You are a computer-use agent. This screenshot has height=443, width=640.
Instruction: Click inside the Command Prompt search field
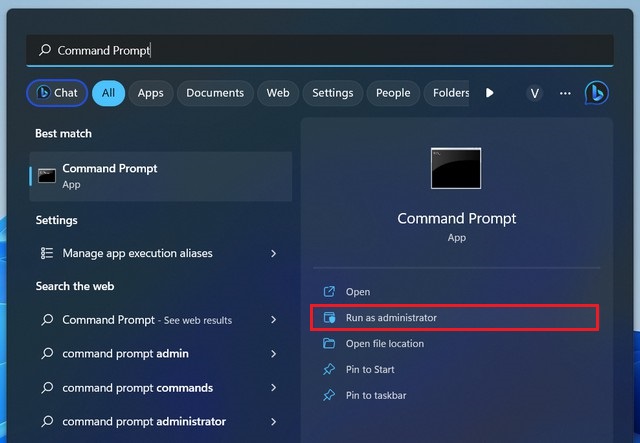(320, 50)
